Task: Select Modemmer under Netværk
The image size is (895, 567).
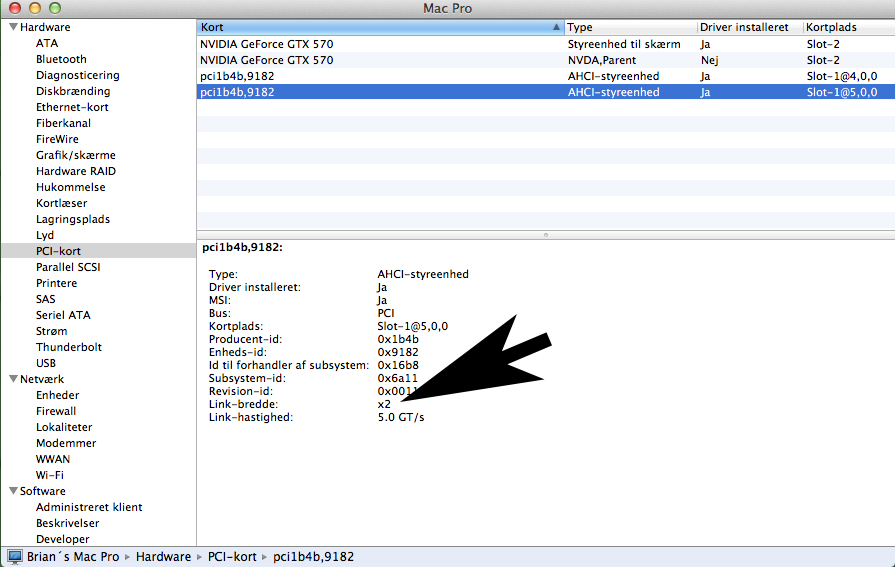Action: pos(66,443)
